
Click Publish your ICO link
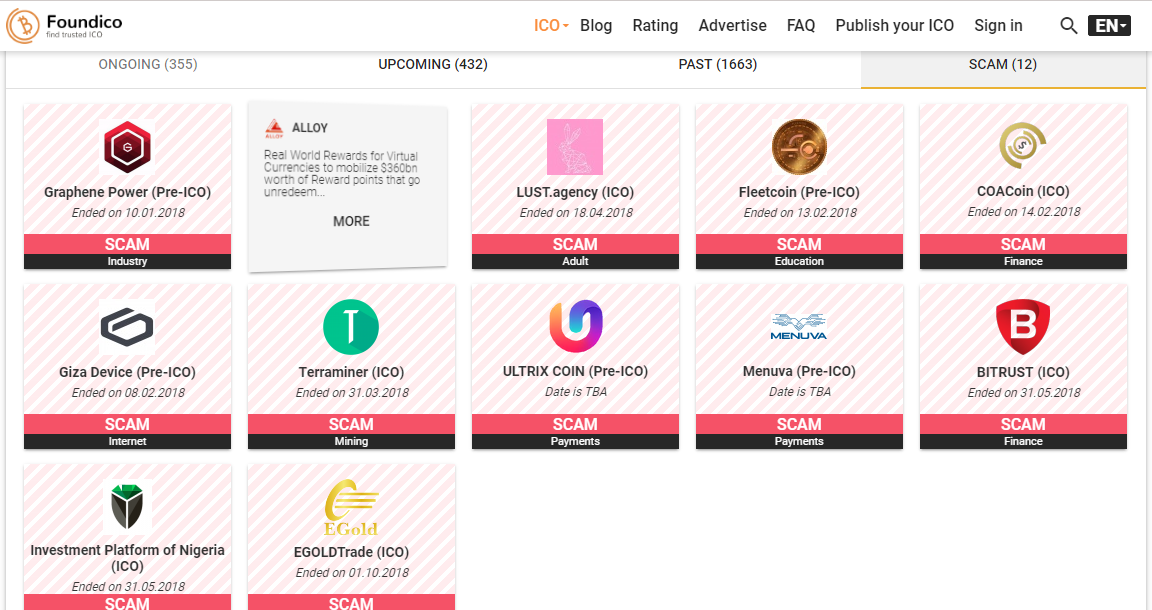pos(894,26)
